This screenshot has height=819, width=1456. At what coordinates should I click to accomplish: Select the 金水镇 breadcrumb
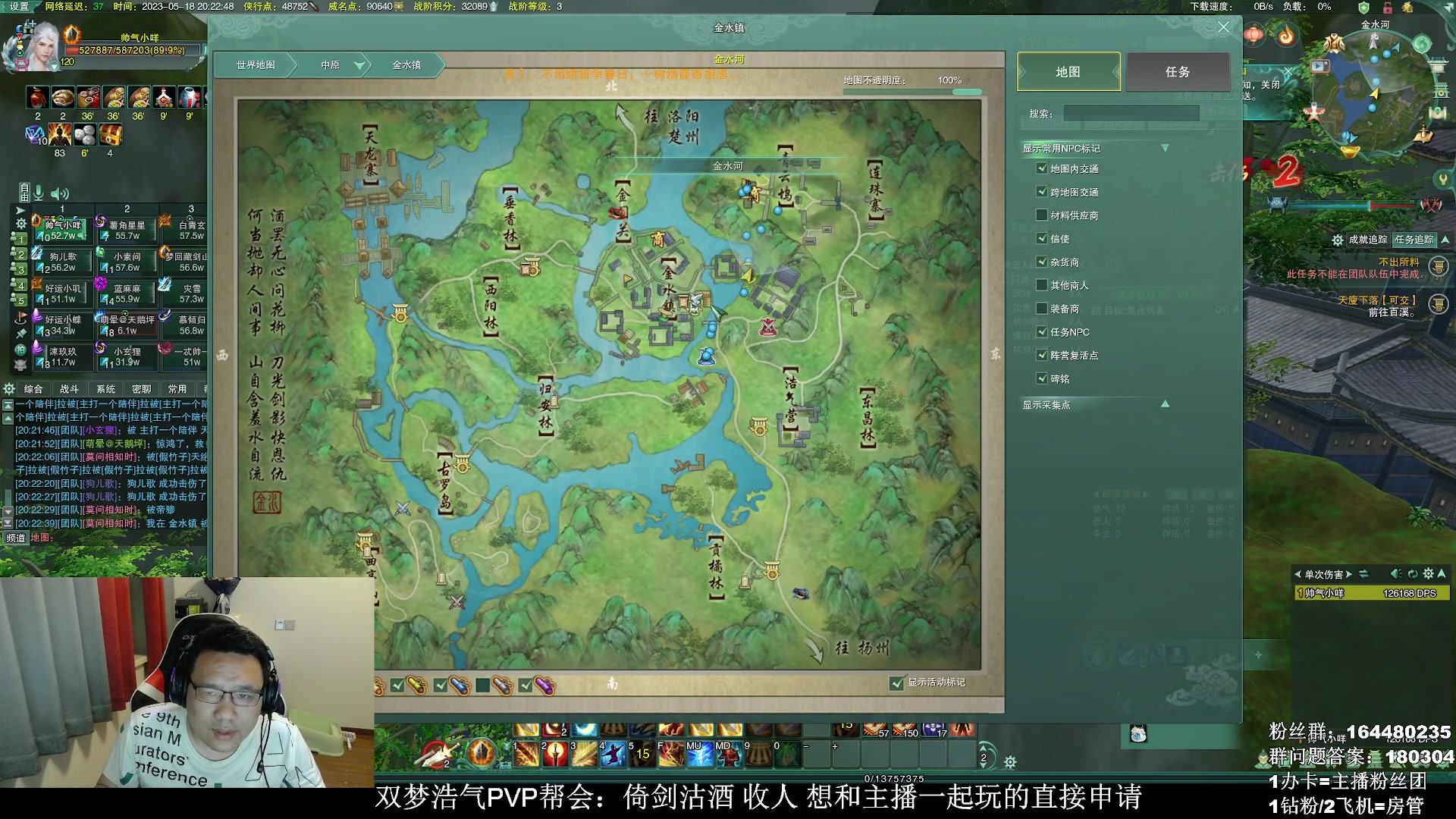coord(406,65)
